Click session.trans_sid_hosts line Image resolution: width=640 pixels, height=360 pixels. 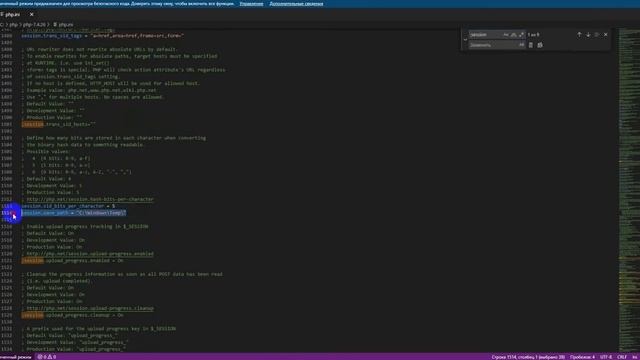click(58, 124)
